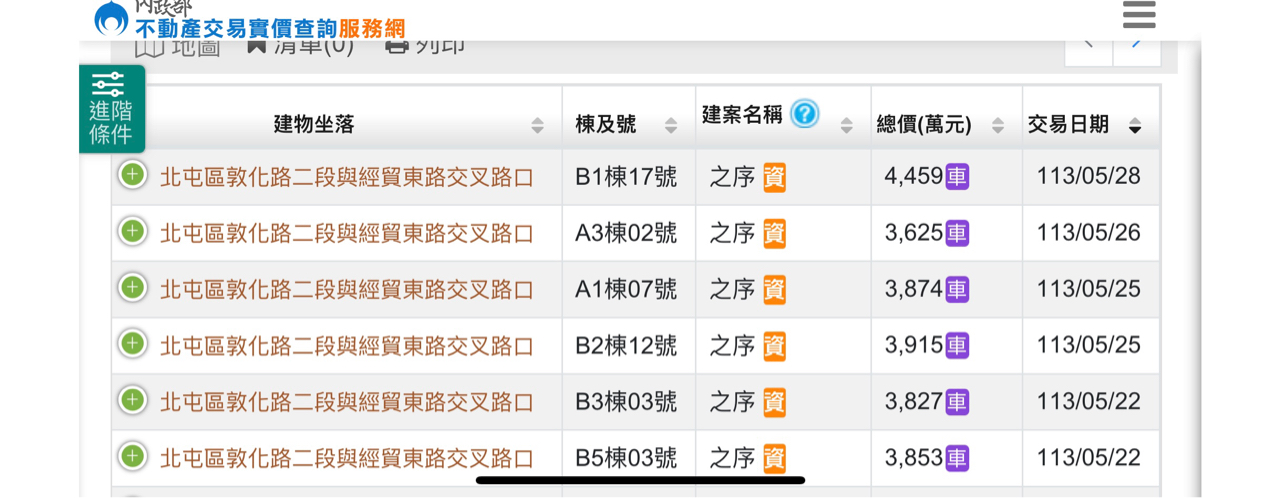Go to previous page arrow
The width and height of the screenshot is (1280, 498).
1089,46
